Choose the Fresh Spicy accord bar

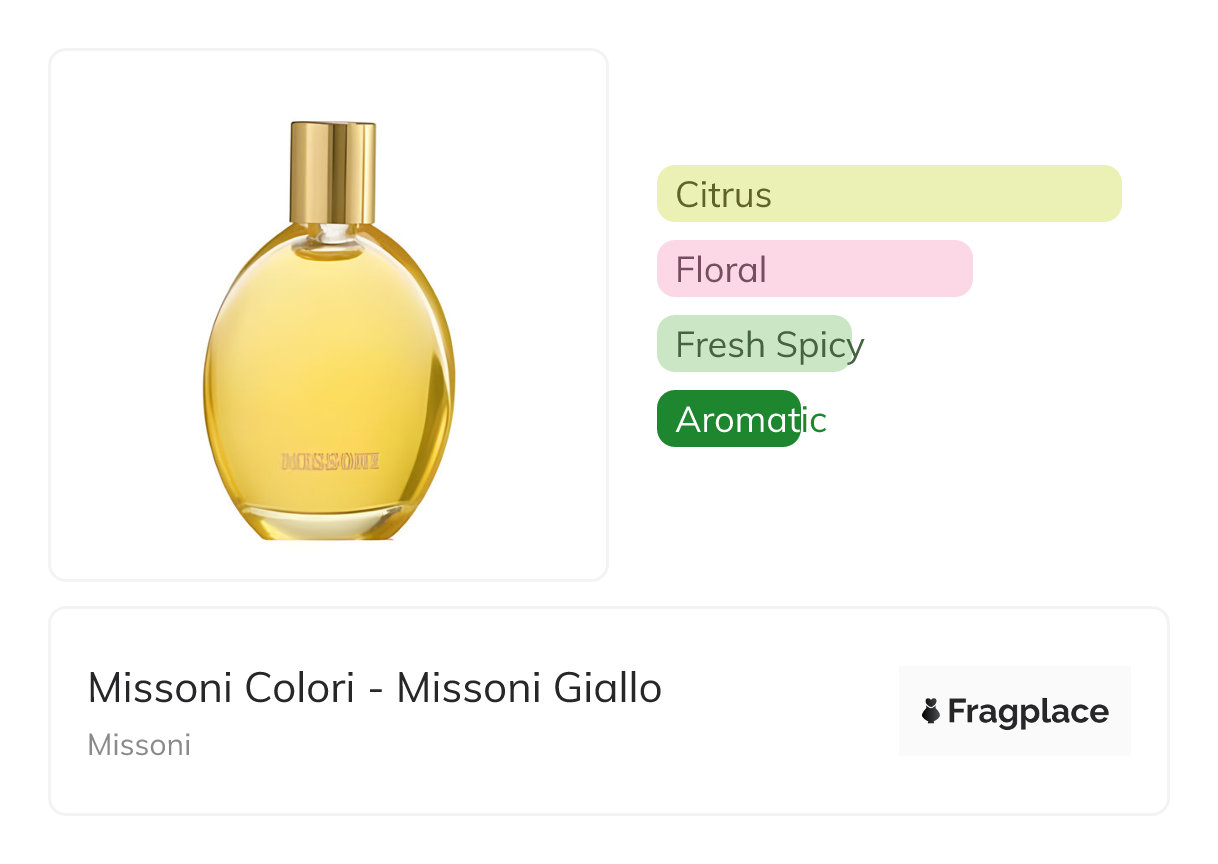click(x=754, y=344)
